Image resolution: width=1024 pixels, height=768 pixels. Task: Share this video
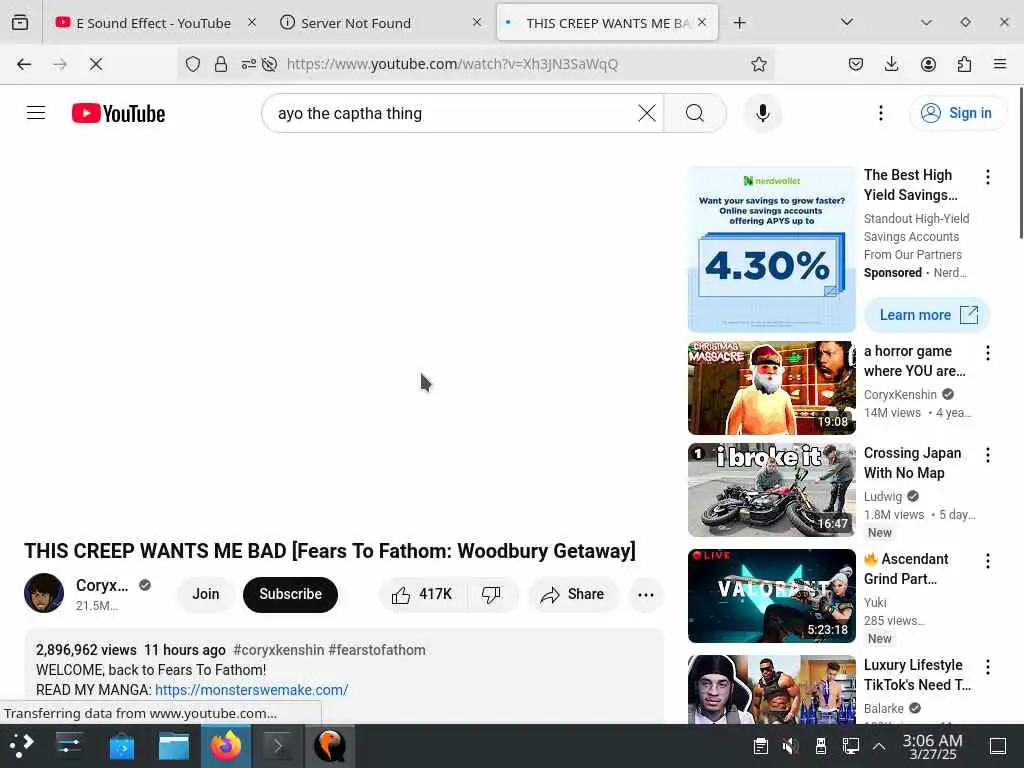[573, 594]
